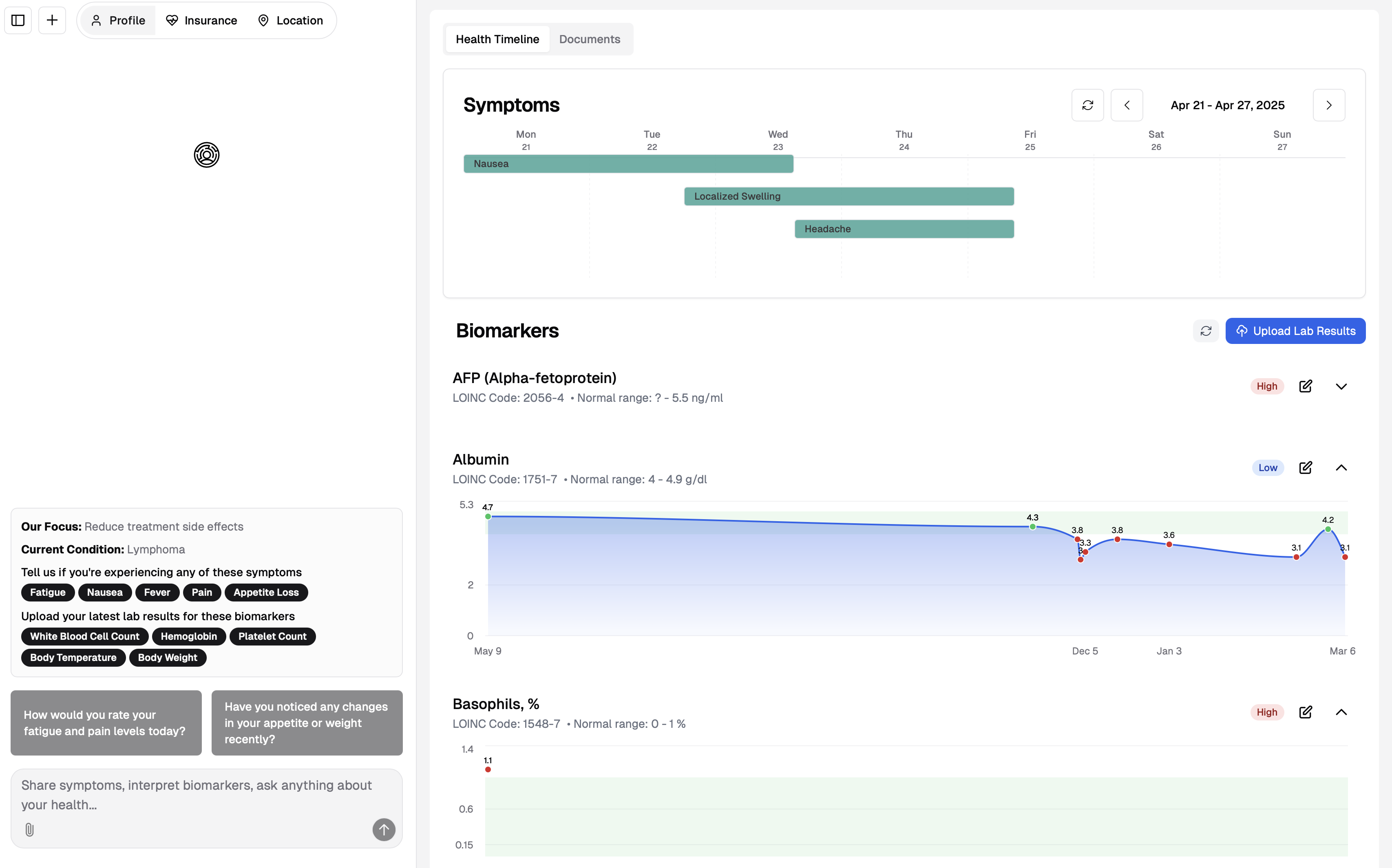Go to previous week in Symptoms
The height and width of the screenshot is (868, 1392).
1126,105
